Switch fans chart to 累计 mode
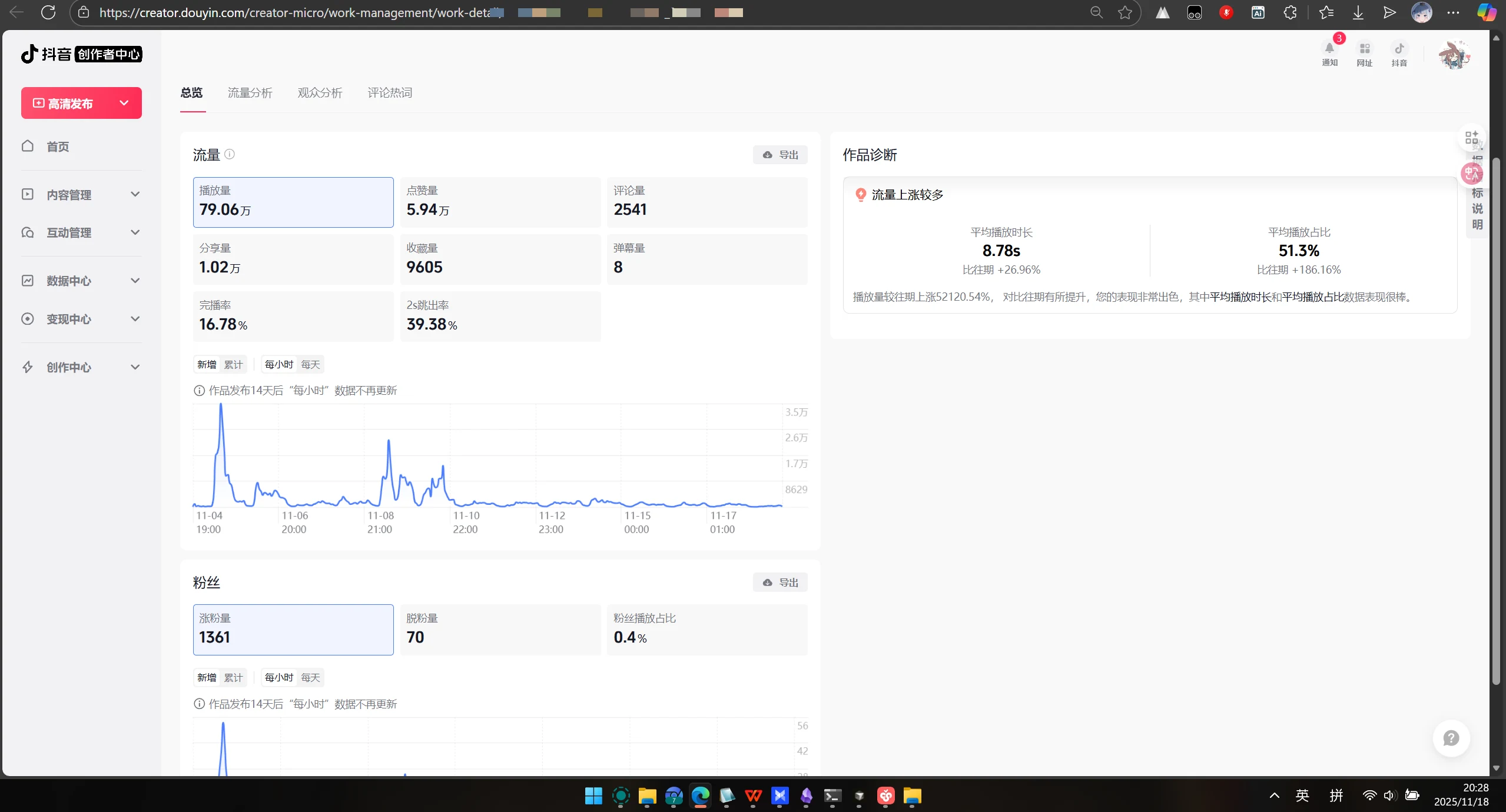The width and height of the screenshot is (1506, 812). [234, 677]
